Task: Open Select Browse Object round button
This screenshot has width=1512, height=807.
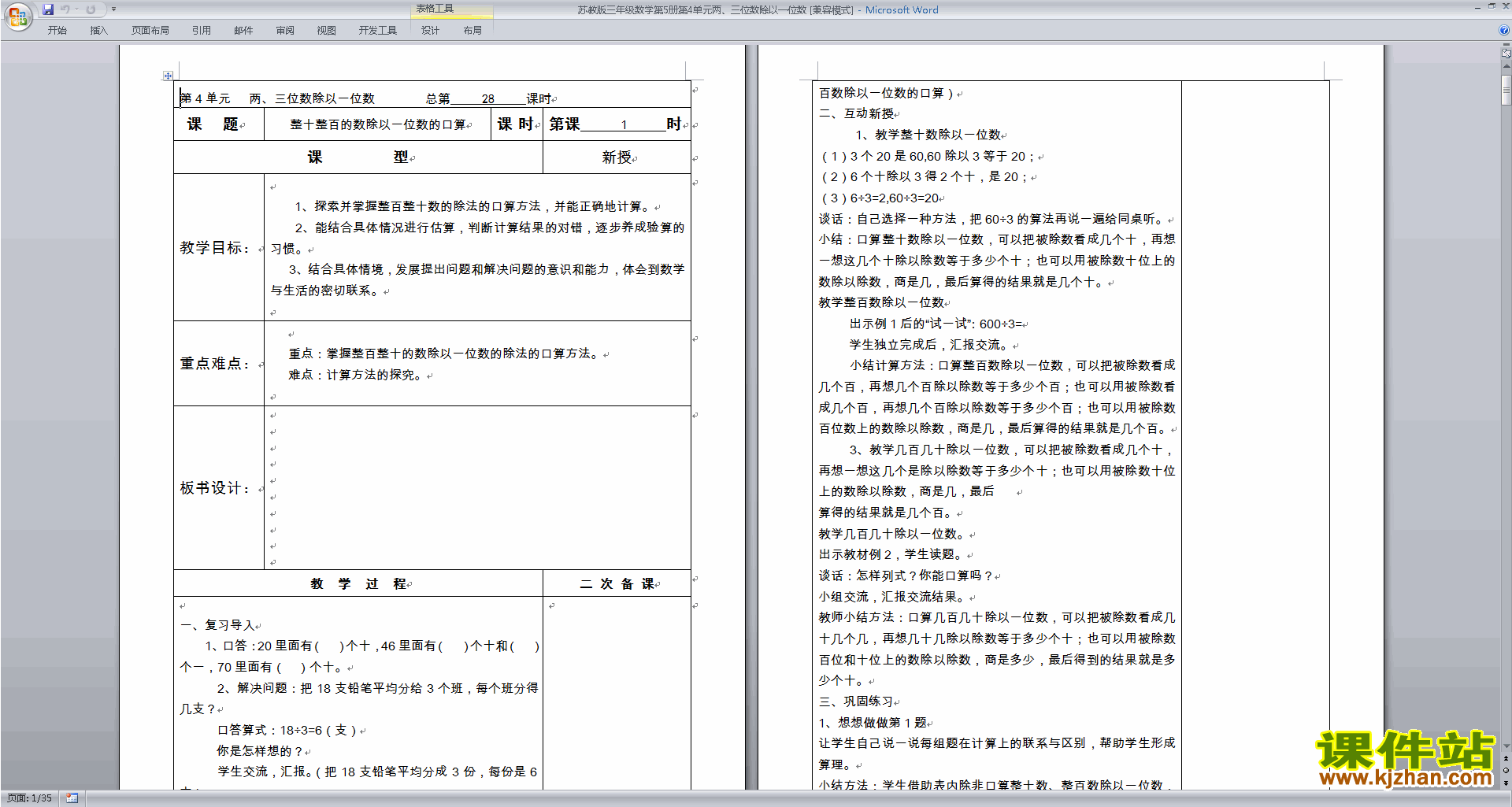Action: point(1506,771)
